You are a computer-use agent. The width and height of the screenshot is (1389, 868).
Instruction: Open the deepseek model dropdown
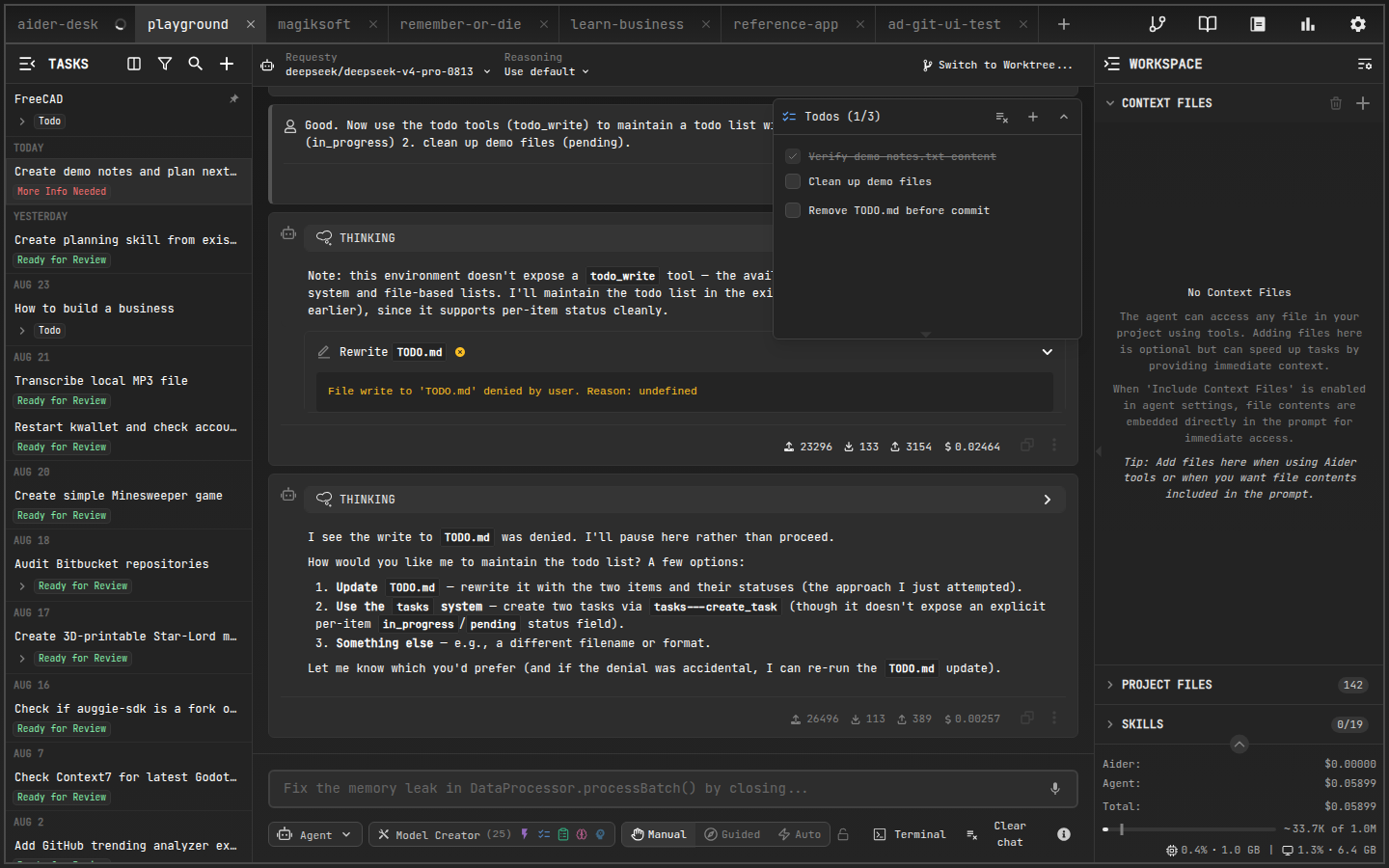388,71
